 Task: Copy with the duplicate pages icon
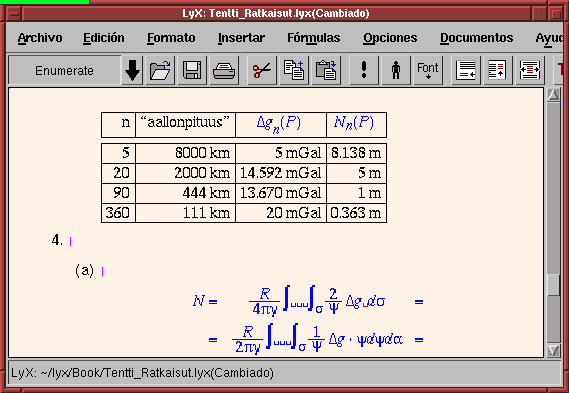pos(294,70)
